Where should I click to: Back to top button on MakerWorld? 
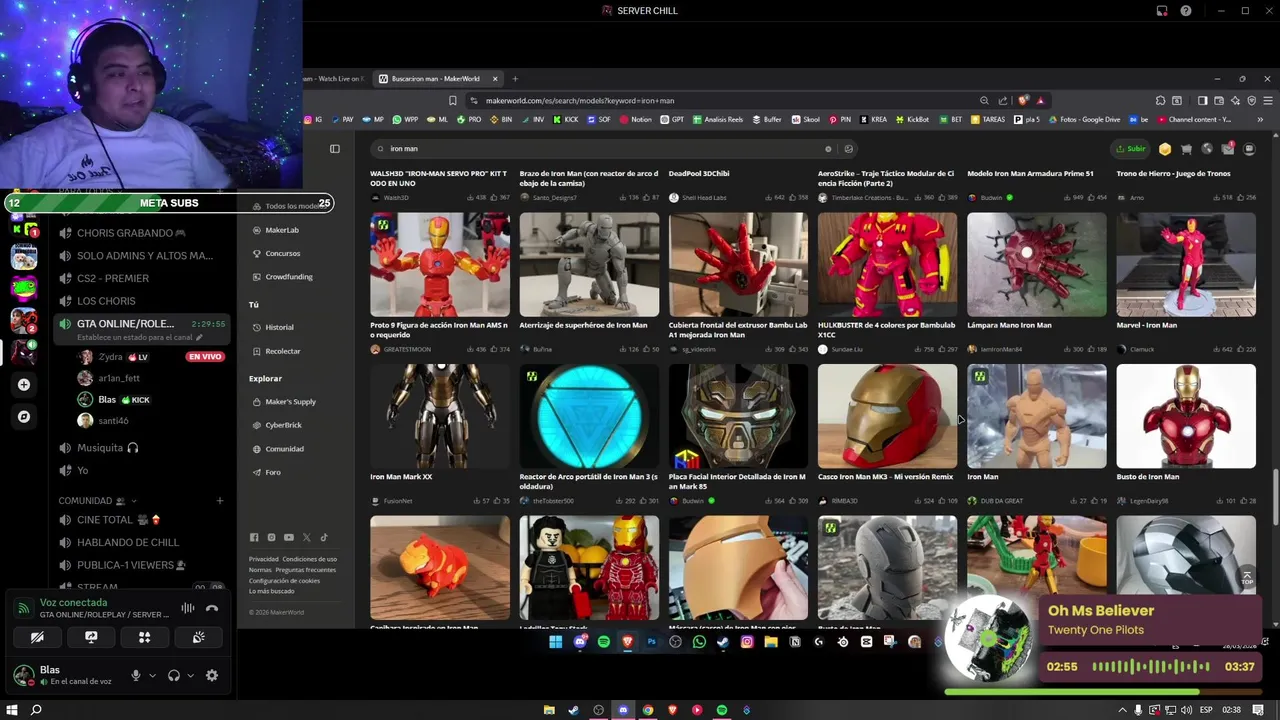click(x=1246, y=578)
